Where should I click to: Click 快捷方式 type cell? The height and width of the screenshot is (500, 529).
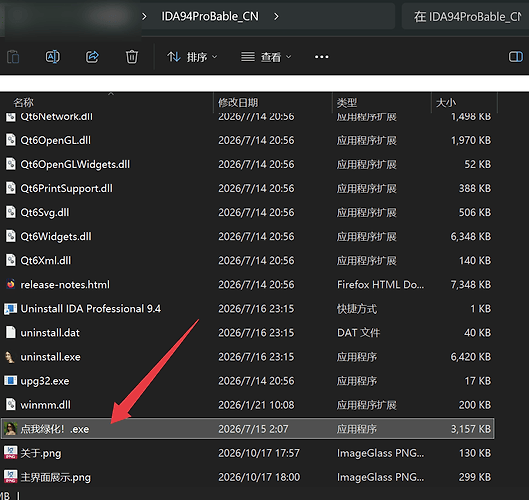[x=357, y=308]
